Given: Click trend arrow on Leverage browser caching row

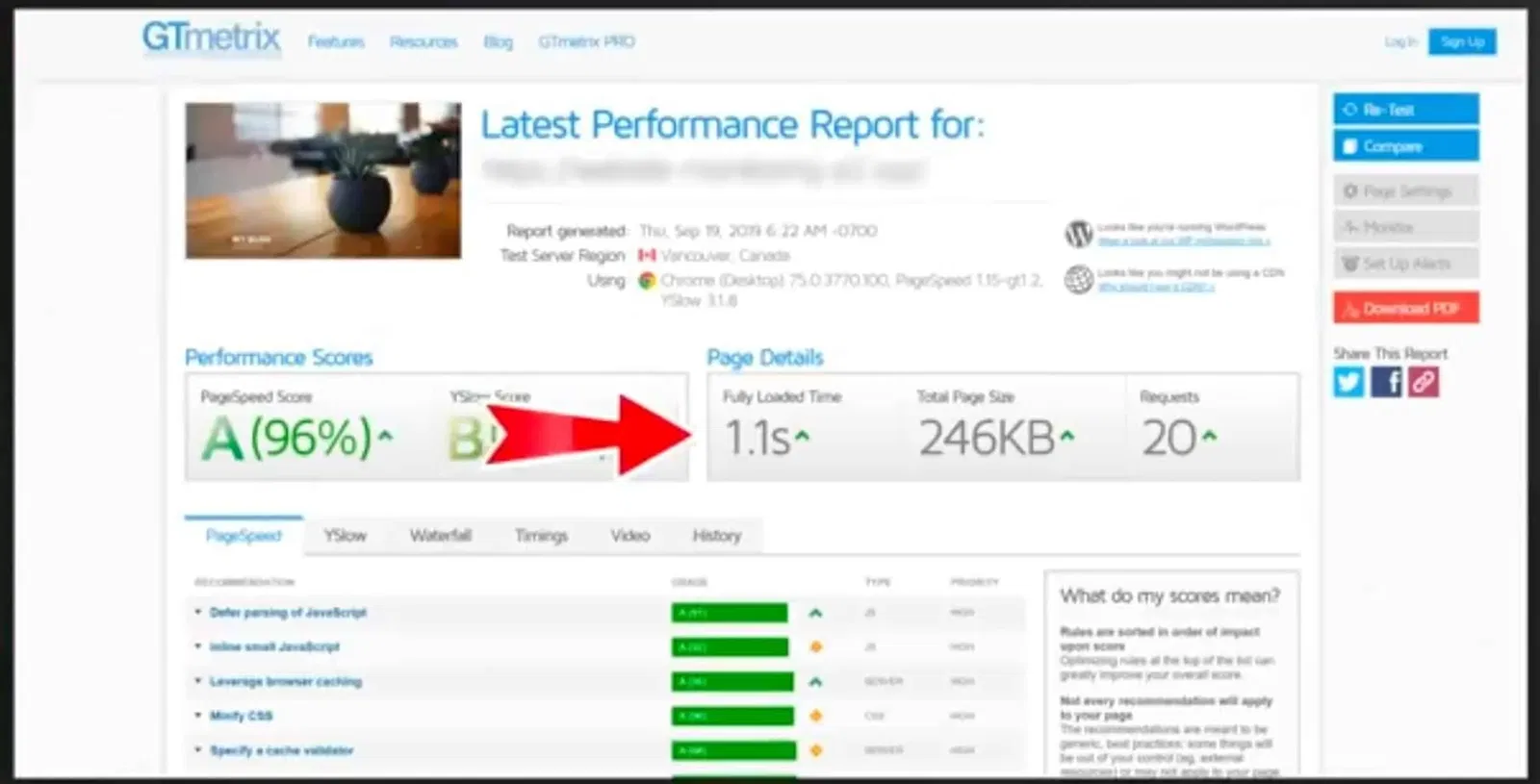Looking at the screenshot, I should 816,682.
